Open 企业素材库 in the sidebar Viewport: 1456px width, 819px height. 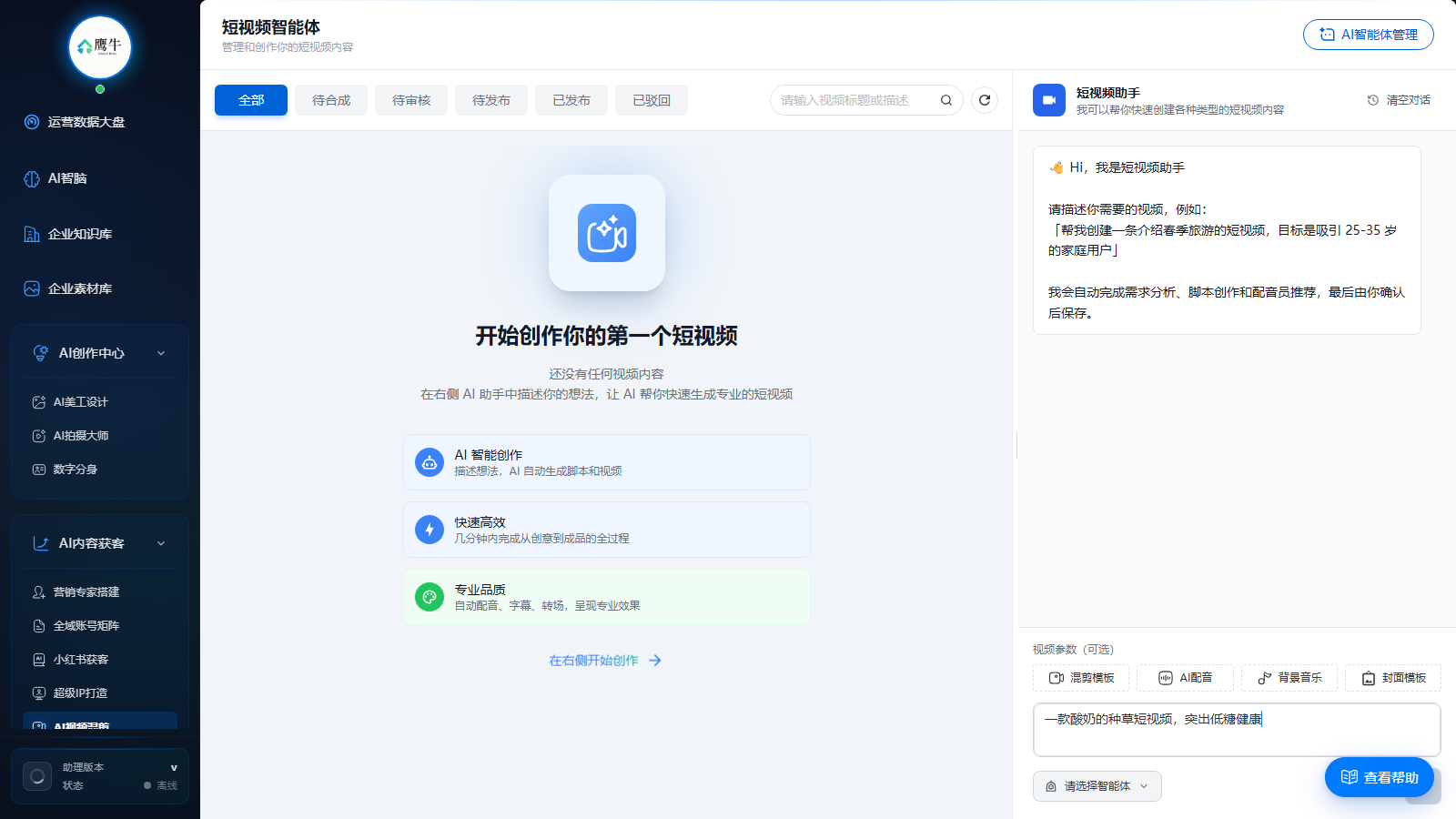tap(68, 288)
